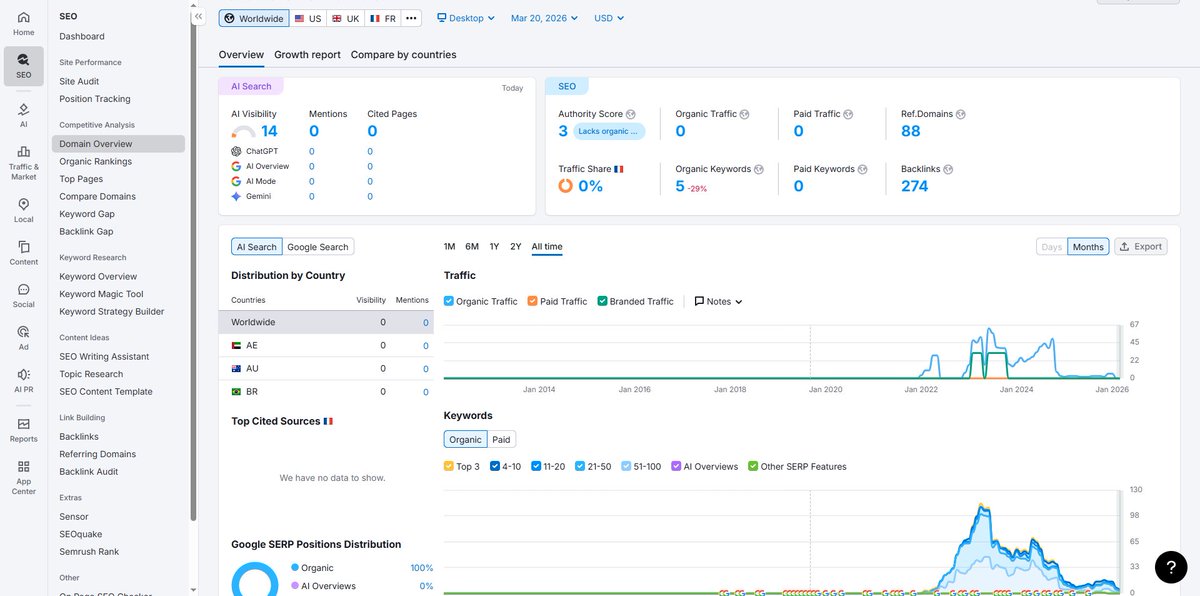Select the 6M time range
This screenshot has width=1200, height=596.
(472, 246)
